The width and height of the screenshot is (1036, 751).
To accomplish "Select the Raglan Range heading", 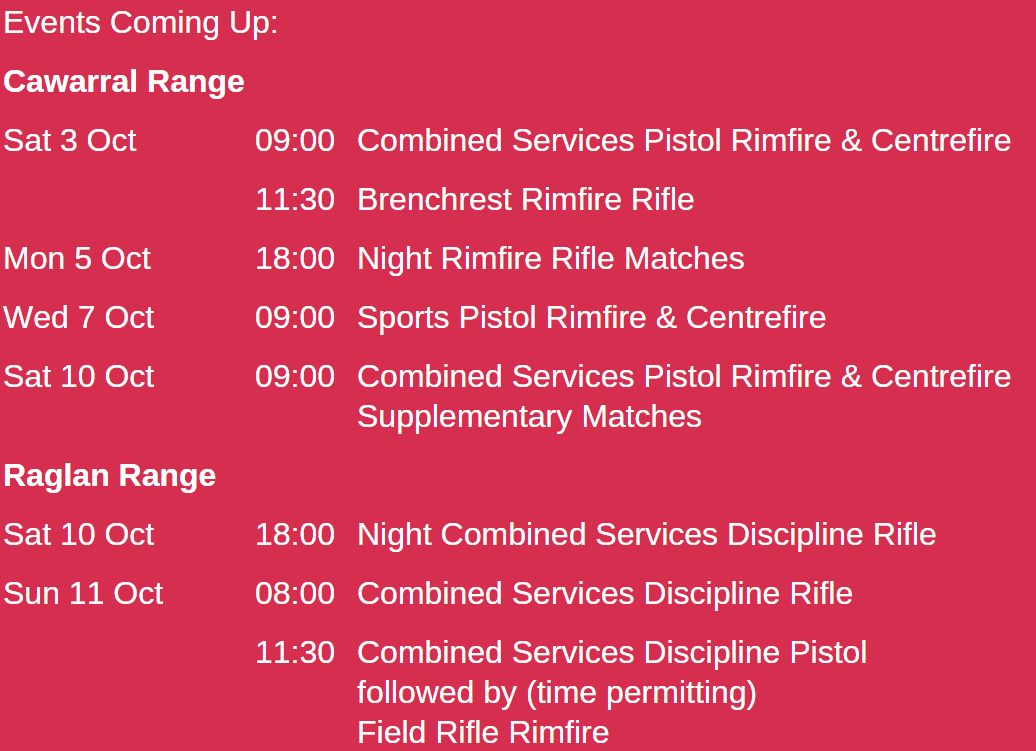I will coord(110,476).
